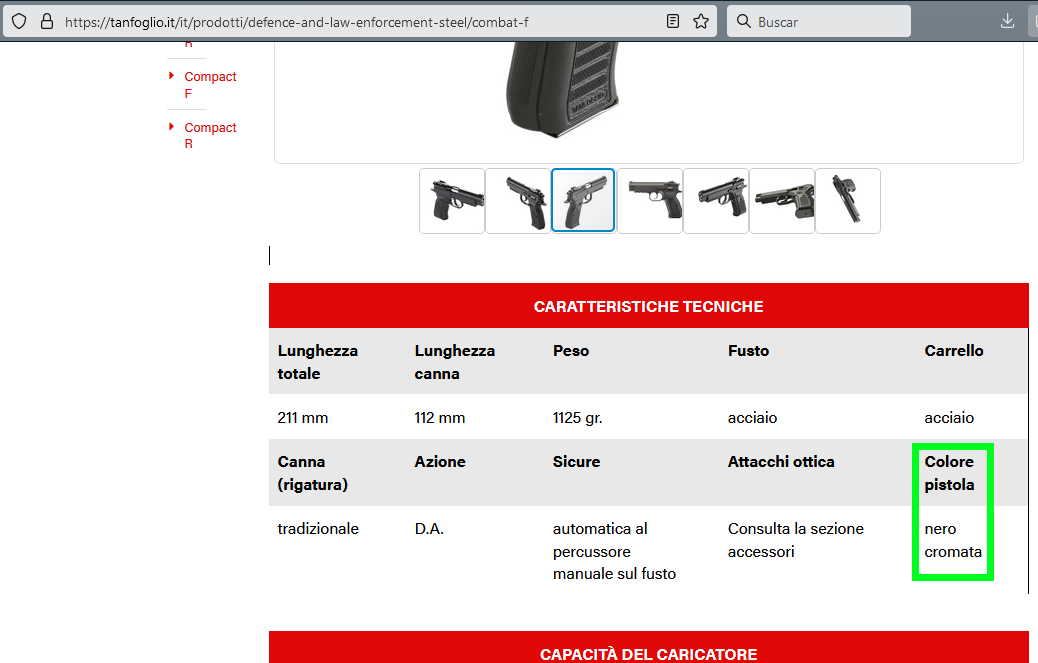Open the downloads arrow icon
The image size is (1038, 663).
1007,21
